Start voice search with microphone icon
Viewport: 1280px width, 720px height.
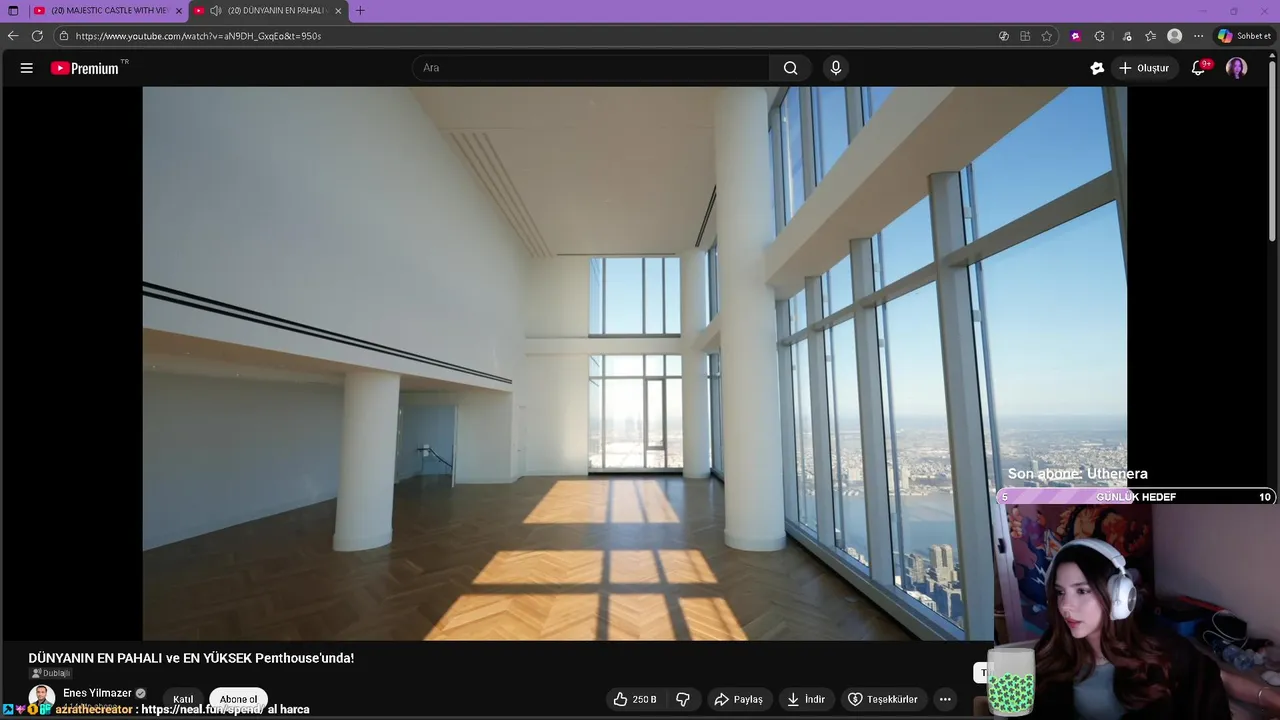(x=836, y=68)
